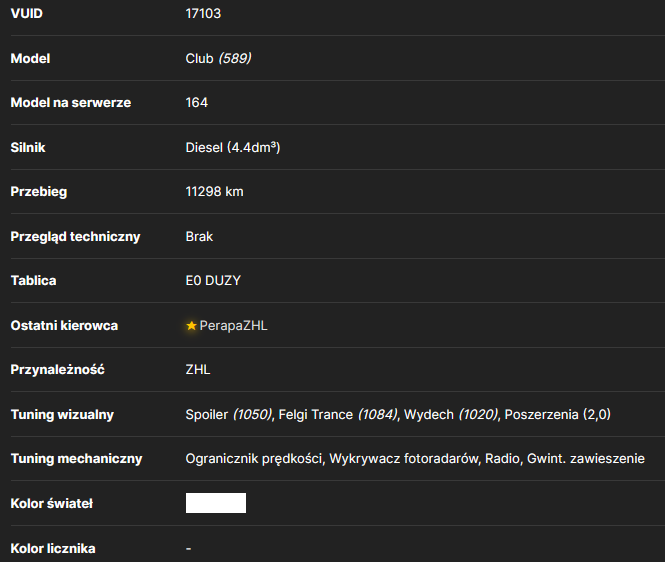Click the VUID label

coord(27,14)
